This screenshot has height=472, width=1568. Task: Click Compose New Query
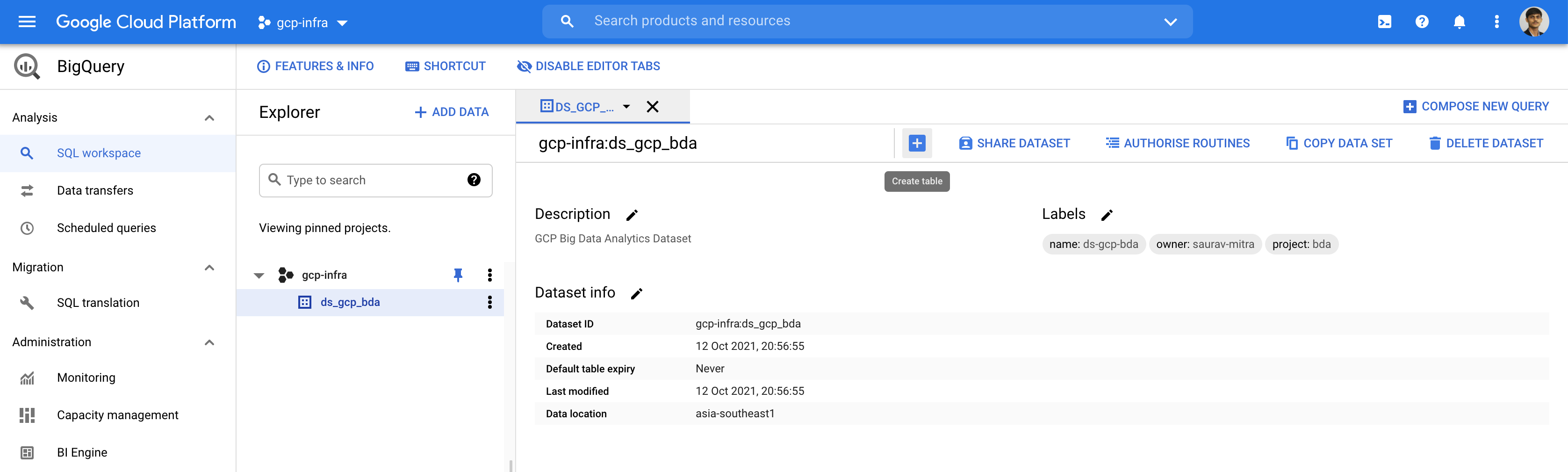[x=1475, y=107]
